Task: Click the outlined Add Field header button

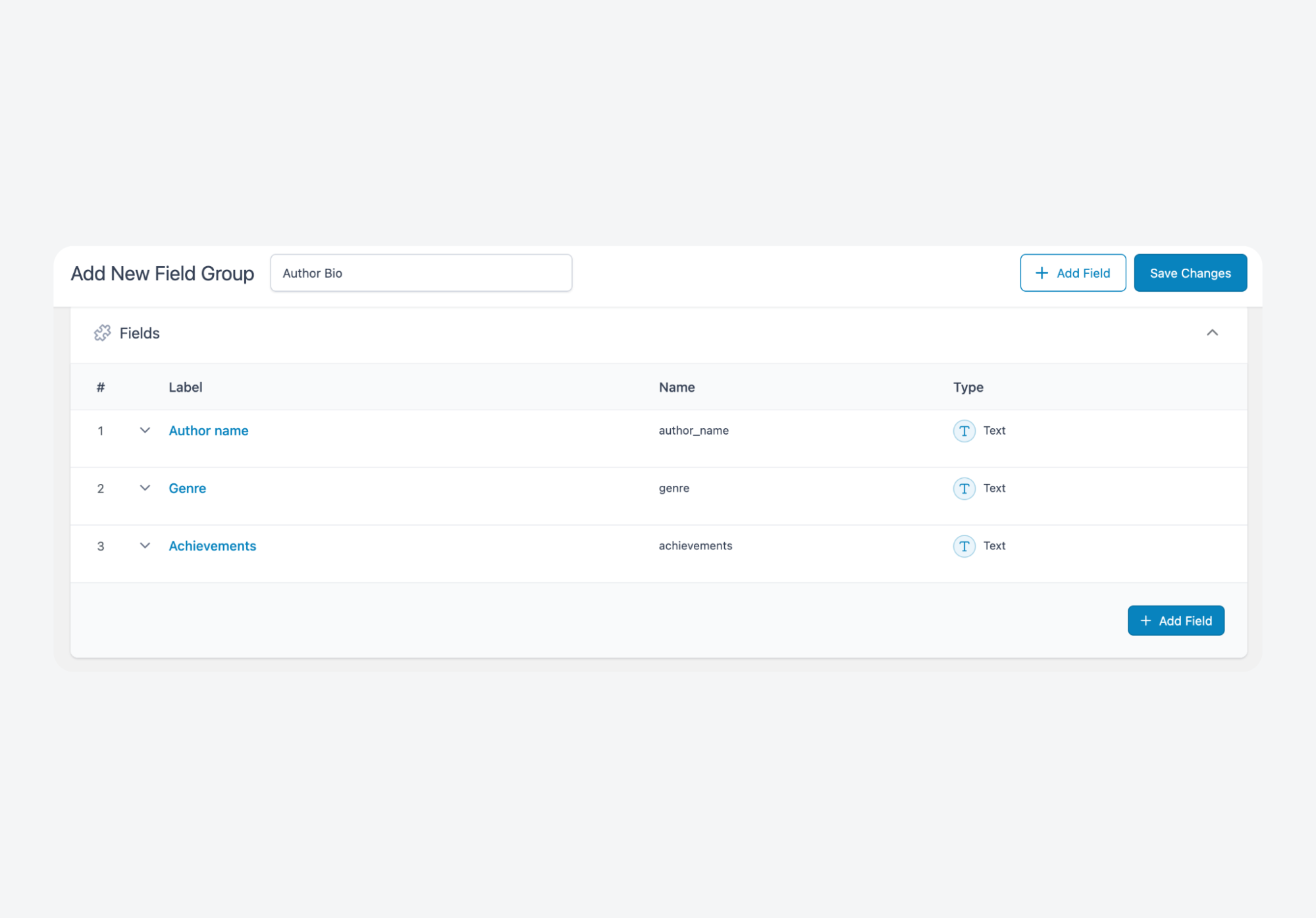Action: click(x=1072, y=273)
